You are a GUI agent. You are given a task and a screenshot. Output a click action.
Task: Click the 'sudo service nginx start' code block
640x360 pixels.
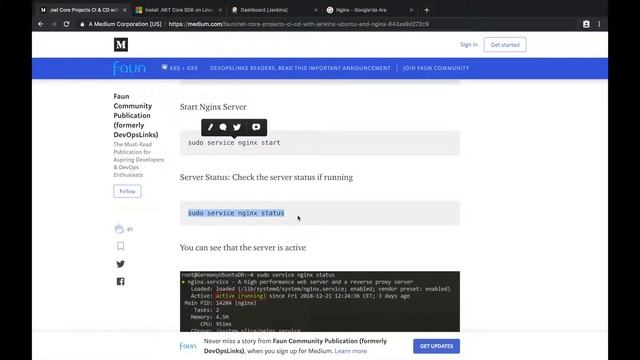coord(320,143)
